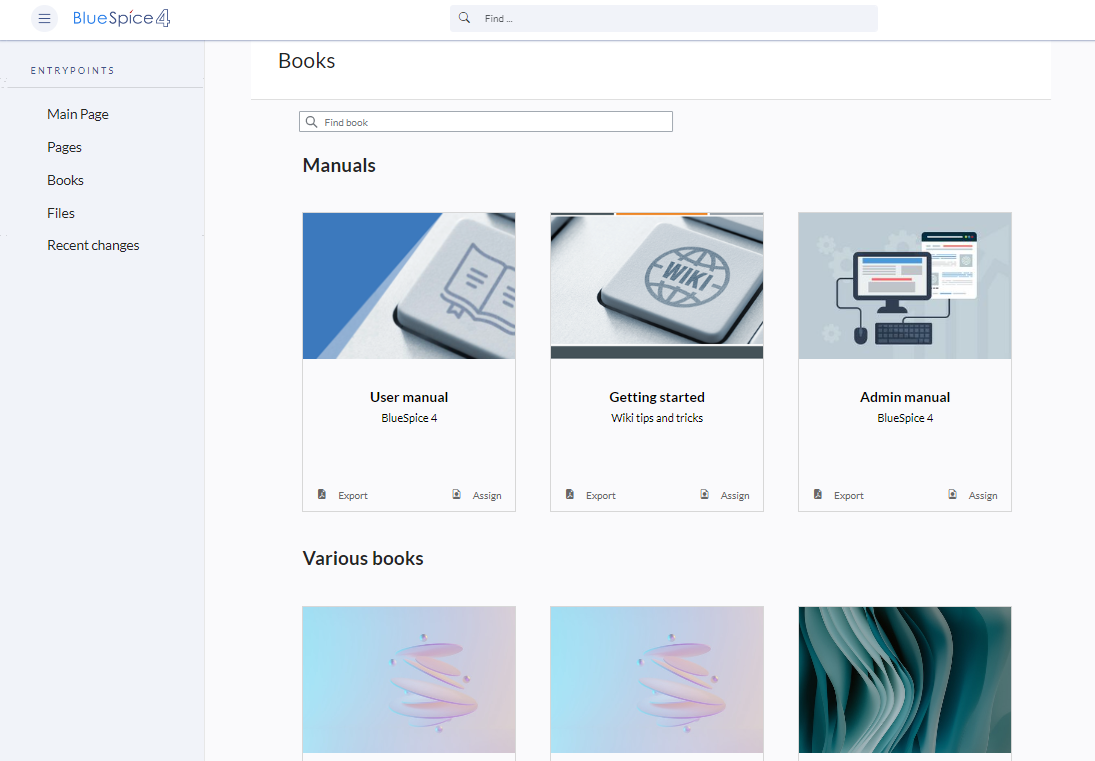Export the User manual book
Screen dimensions: 1095x761
pos(353,496)
